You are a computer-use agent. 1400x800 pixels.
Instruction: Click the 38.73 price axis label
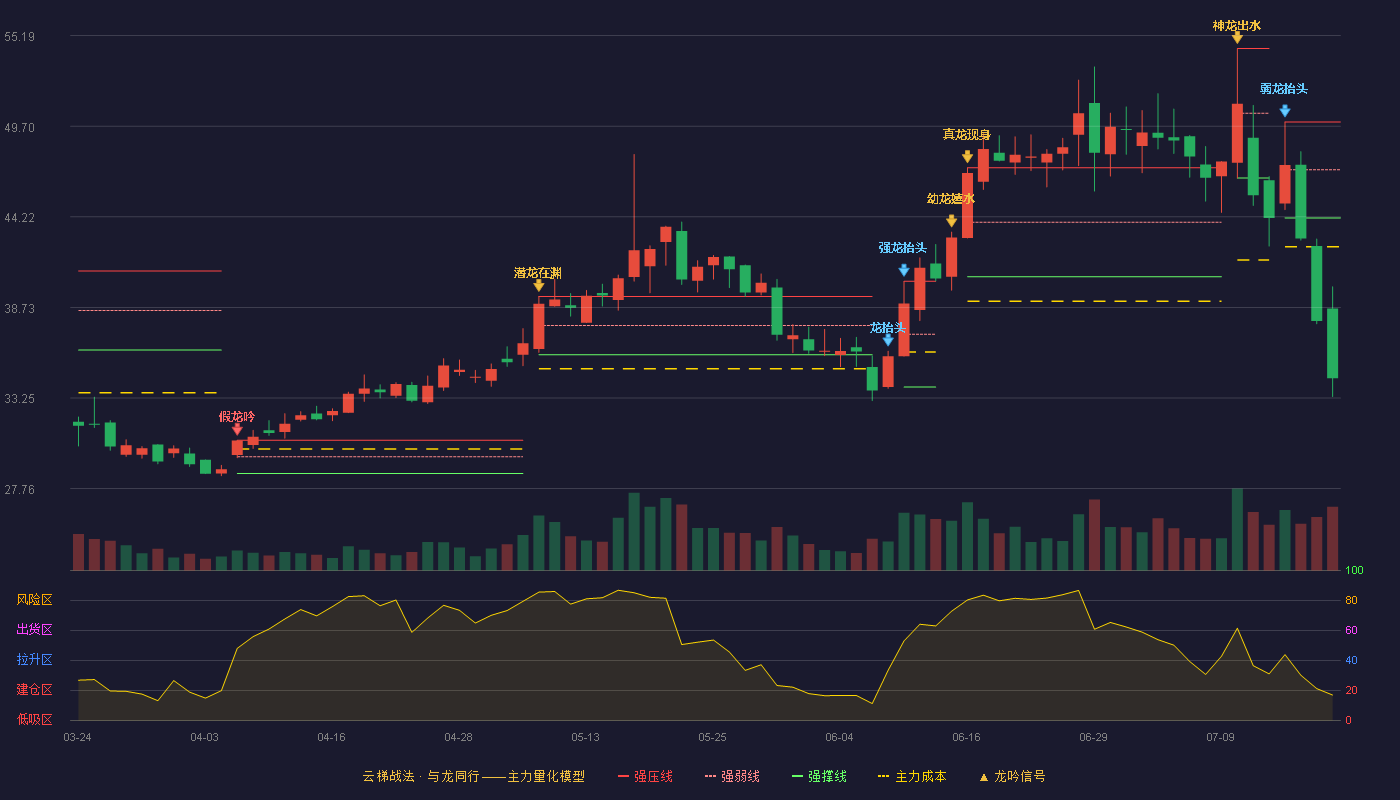[x=19, y=309]
